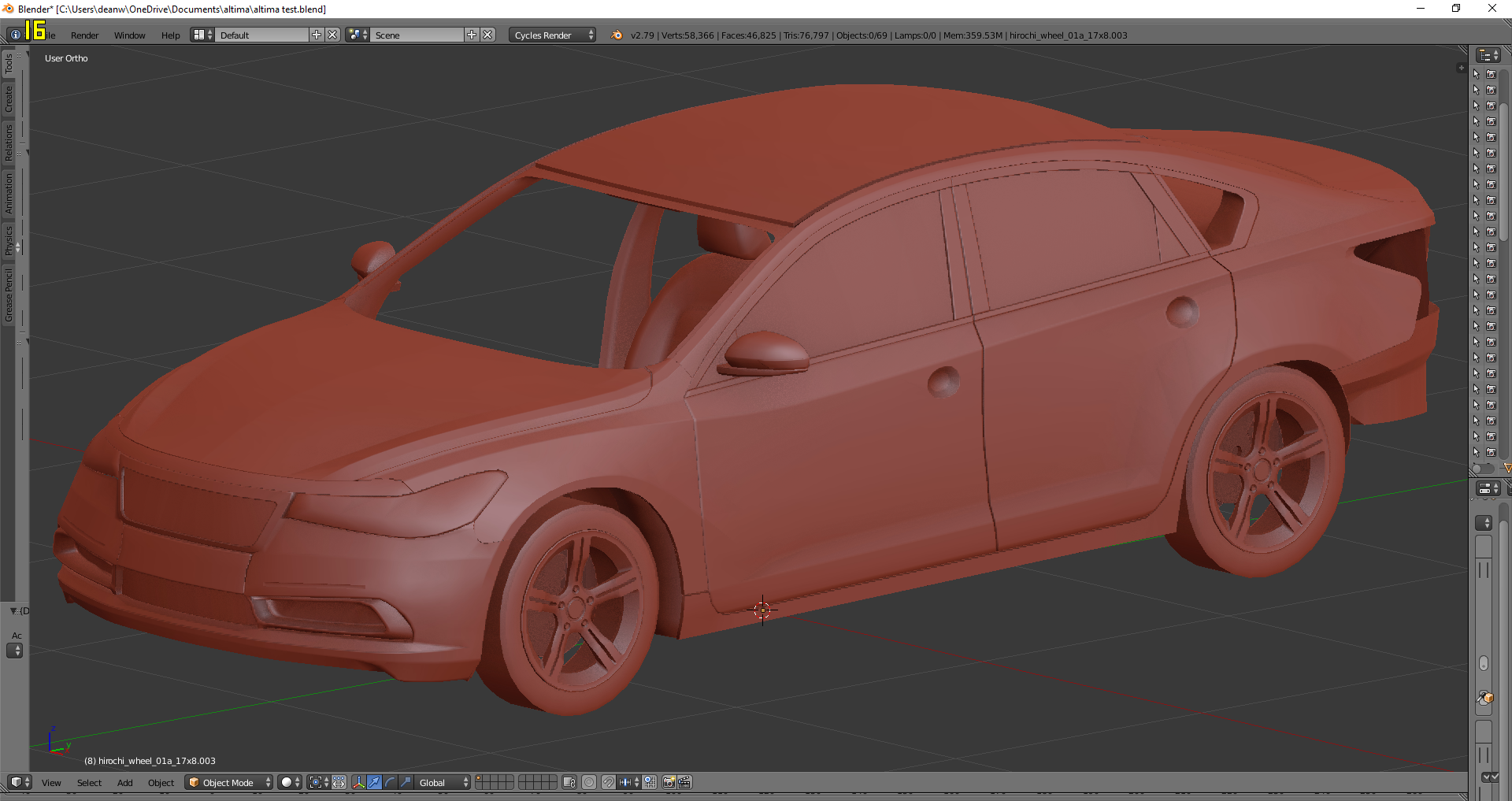Open the Window menu
This screenshot has height=801, width=1512.
(129, 35)
